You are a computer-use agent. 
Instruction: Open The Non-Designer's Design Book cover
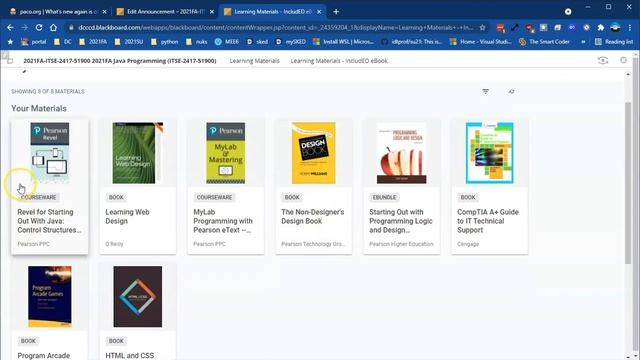313,153
